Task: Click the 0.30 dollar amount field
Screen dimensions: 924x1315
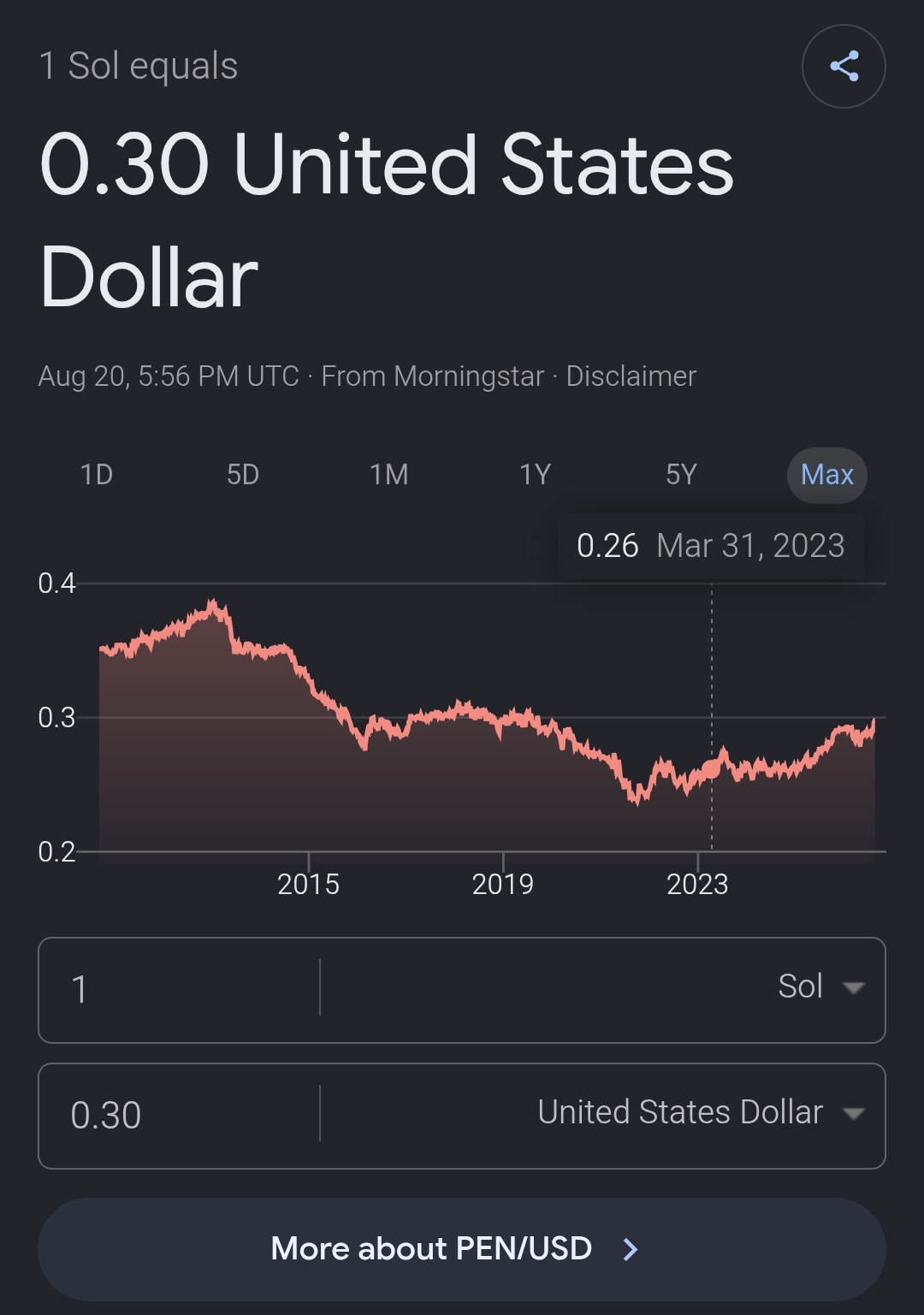Action: coord(179,1115)
